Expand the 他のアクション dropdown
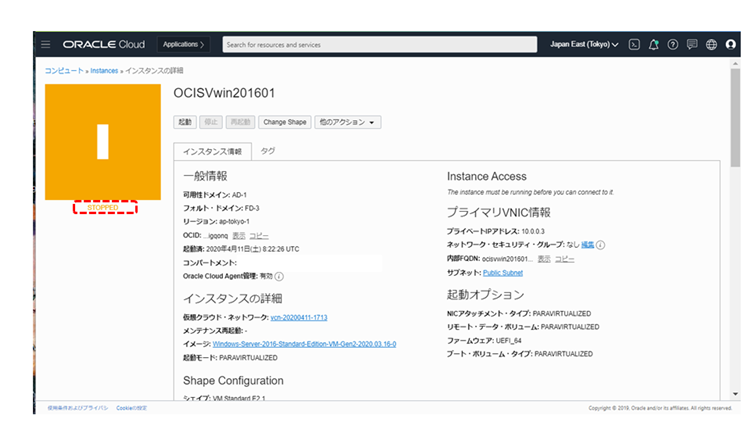The width and height of the screenshot is (750, 426). tap(348, 122)
